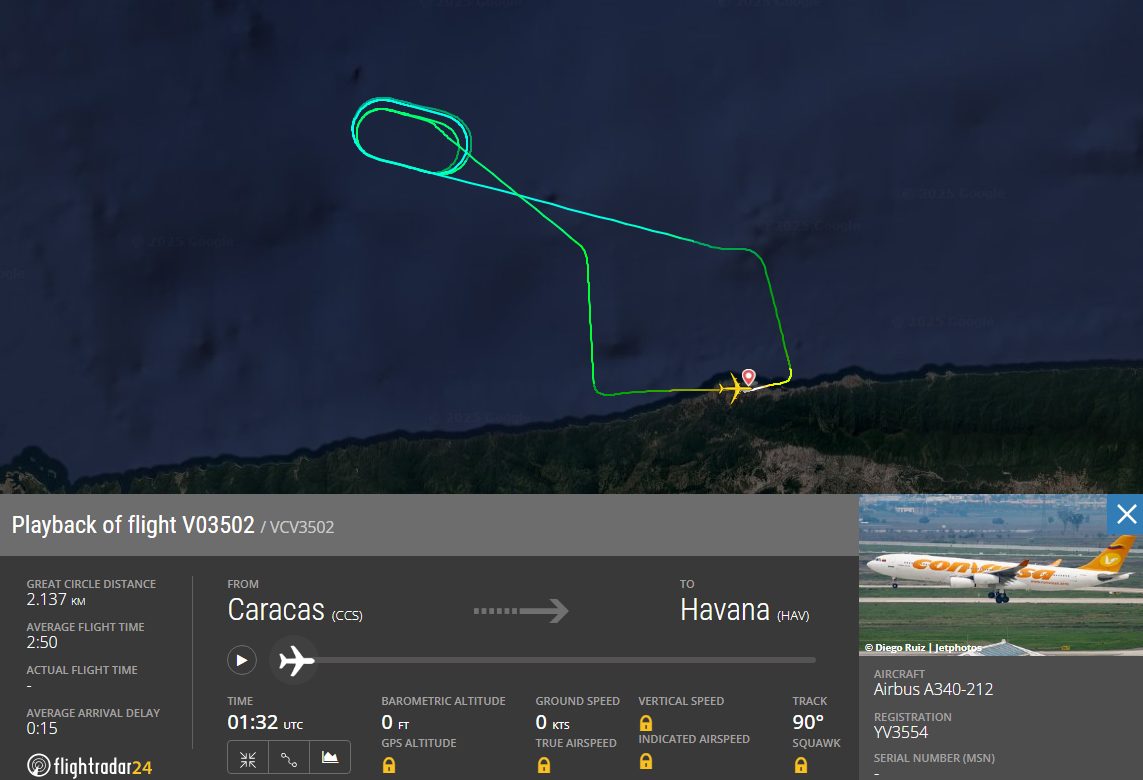
Task: Close the flight playback panel
Action: pyautogui.click(x=1126, y=515)
